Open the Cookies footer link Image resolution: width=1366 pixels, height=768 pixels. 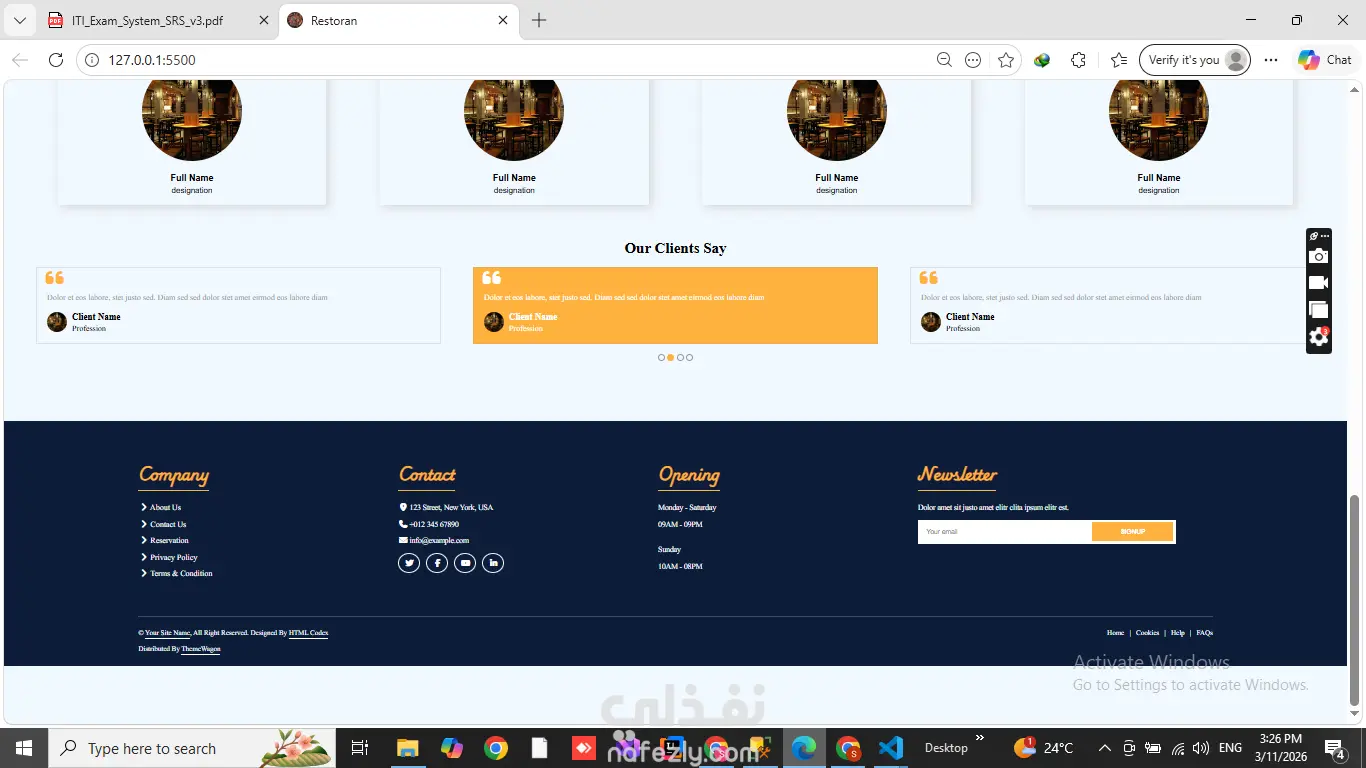pos(1147,633)
